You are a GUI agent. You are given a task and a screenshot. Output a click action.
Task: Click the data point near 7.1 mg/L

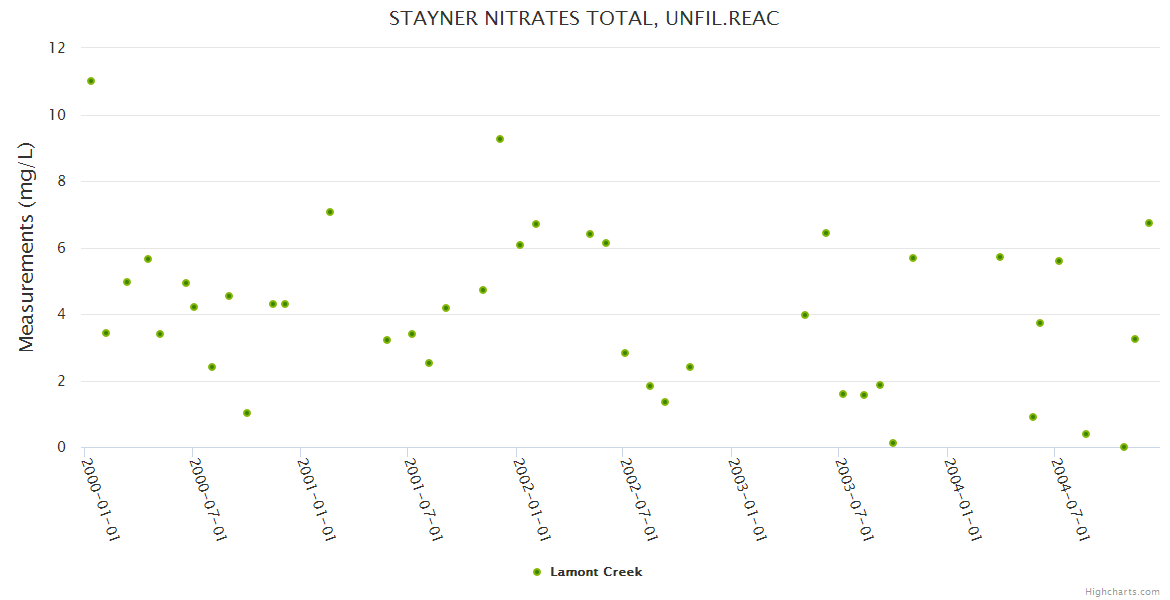point(330,212)
